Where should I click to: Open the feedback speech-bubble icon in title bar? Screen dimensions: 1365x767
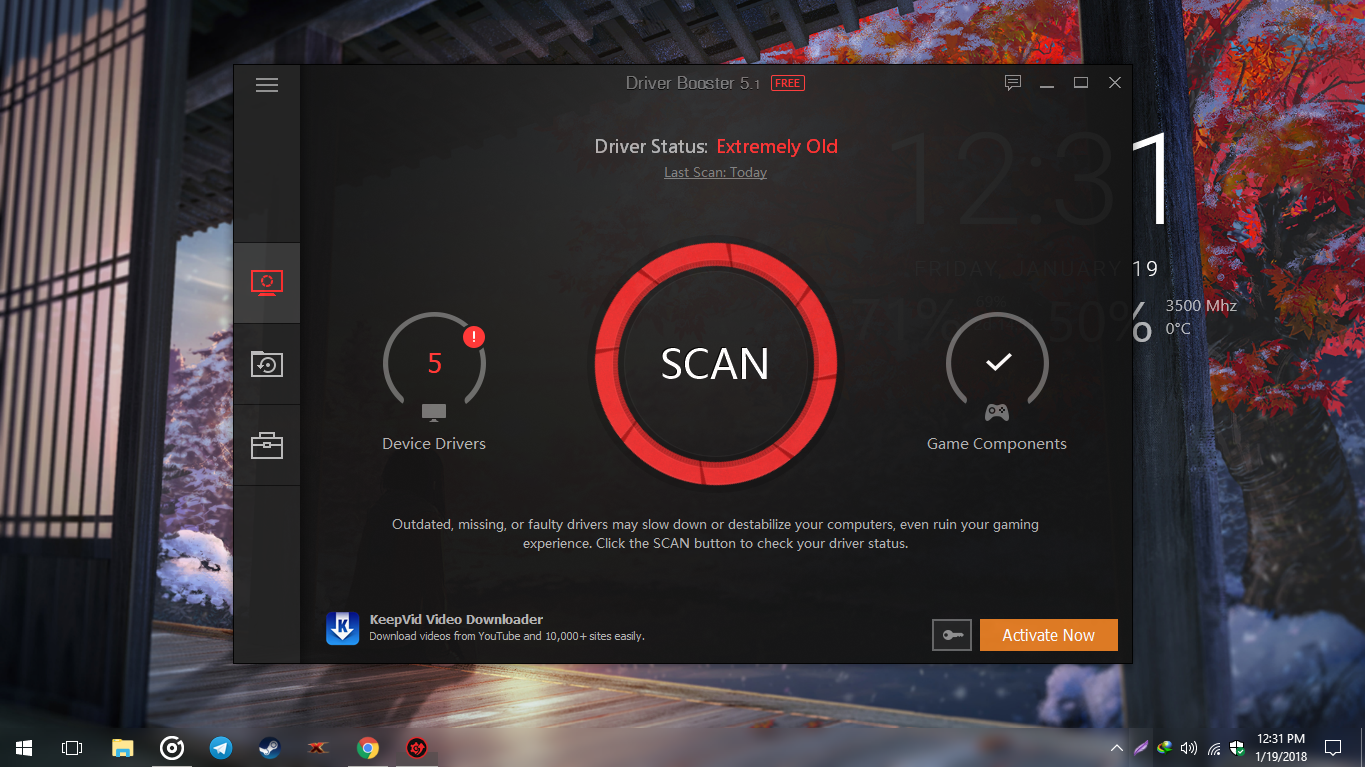coord(1013,83)
